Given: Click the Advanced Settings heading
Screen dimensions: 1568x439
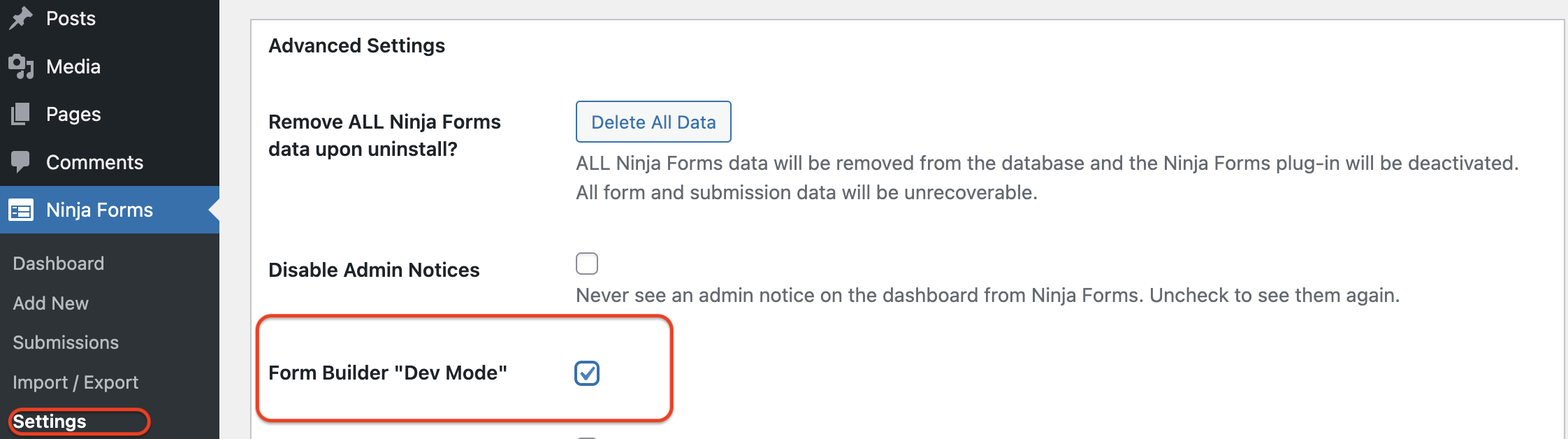Looking at the screenshot, I should (x=356, y=45).
